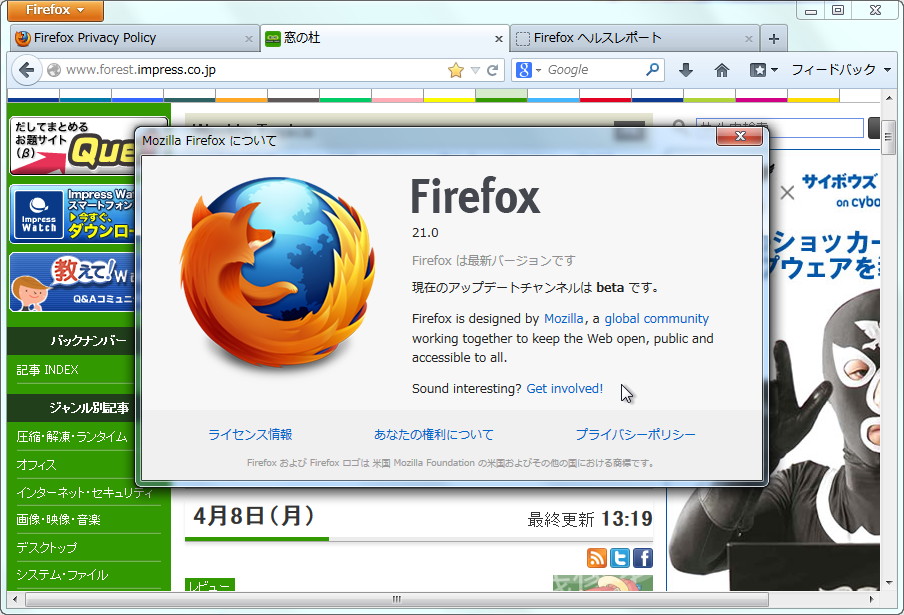
Task: Open a new tab with the plus button
Action: (x=774, y=37)
